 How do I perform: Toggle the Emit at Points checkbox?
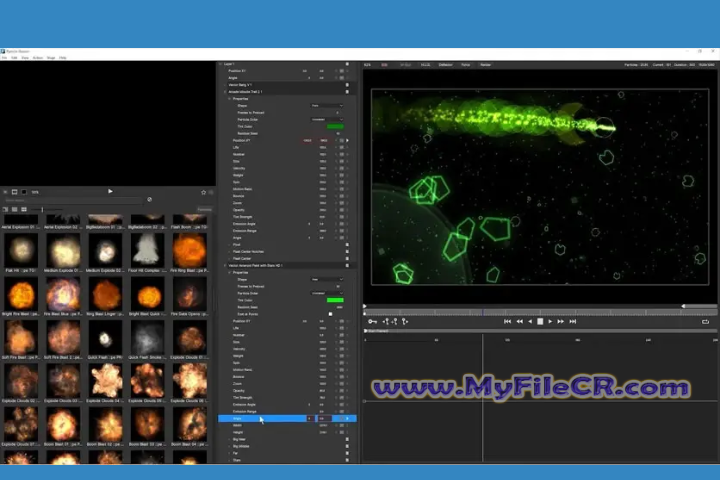330,314
